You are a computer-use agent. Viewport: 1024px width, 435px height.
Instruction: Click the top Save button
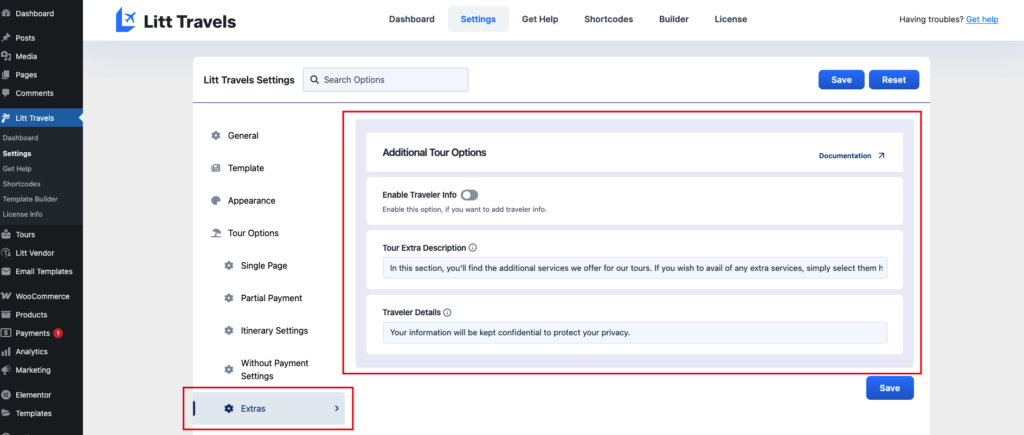[x=841, y=80]
